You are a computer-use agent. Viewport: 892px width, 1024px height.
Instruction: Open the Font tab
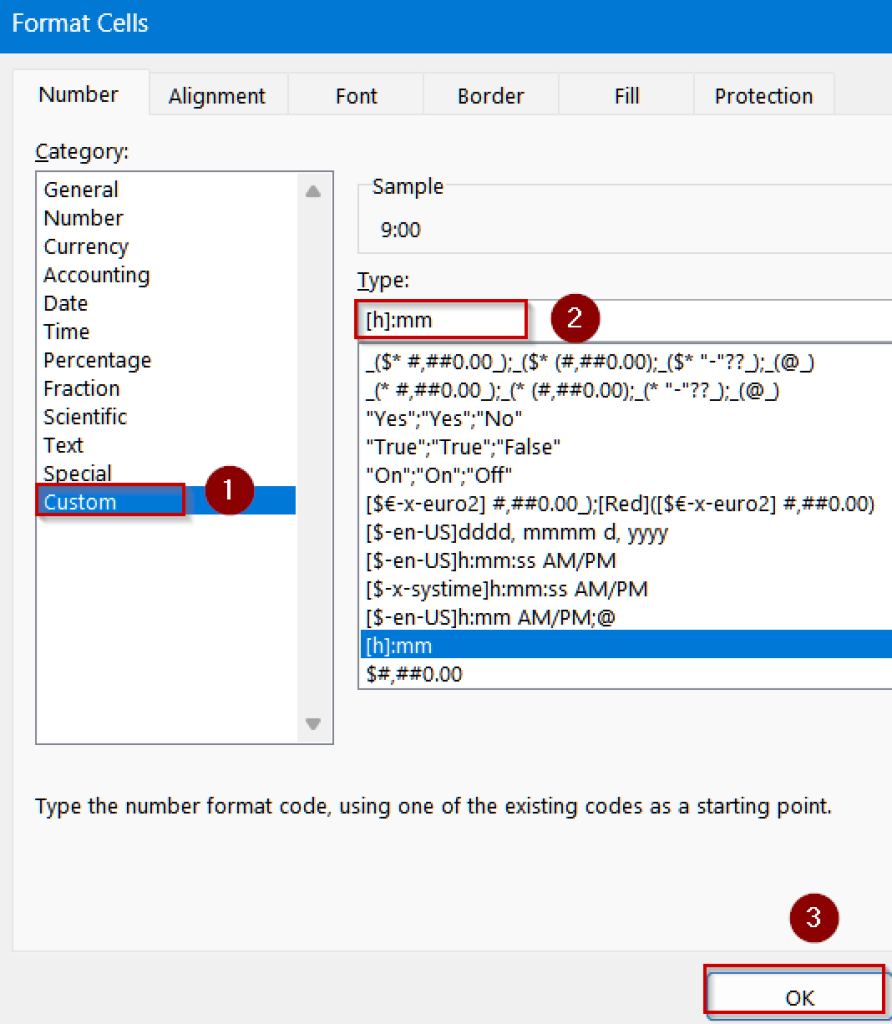click(x=355, y=95)
